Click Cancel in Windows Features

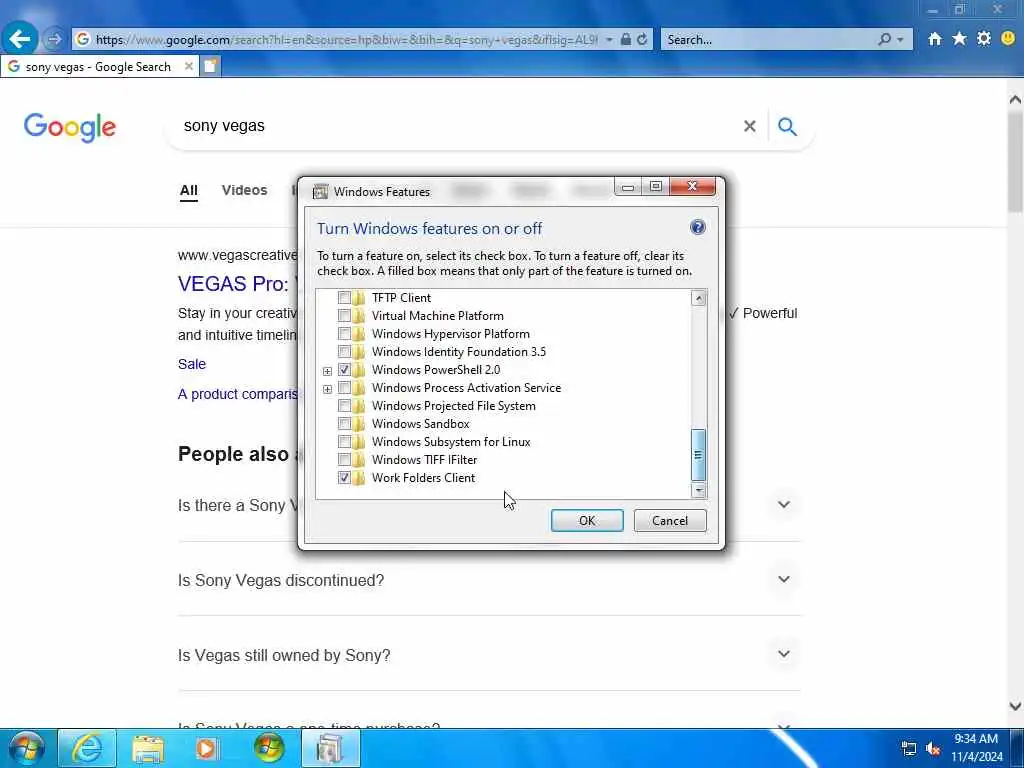(670, 520)
